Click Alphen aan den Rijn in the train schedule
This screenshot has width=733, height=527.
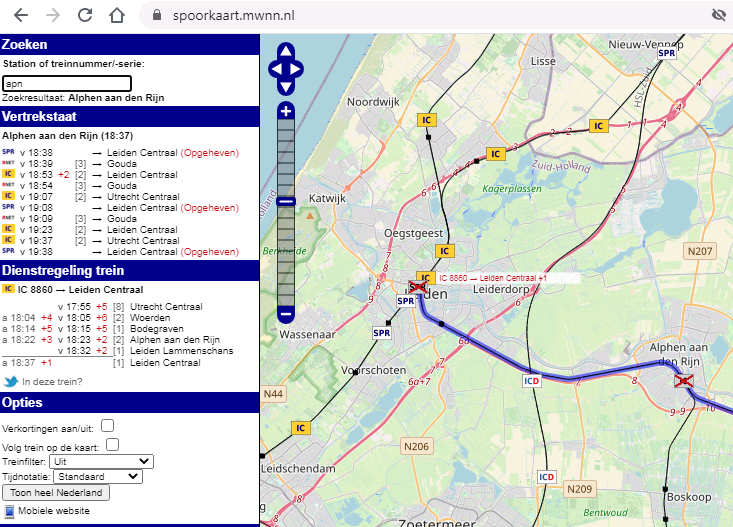175,339
